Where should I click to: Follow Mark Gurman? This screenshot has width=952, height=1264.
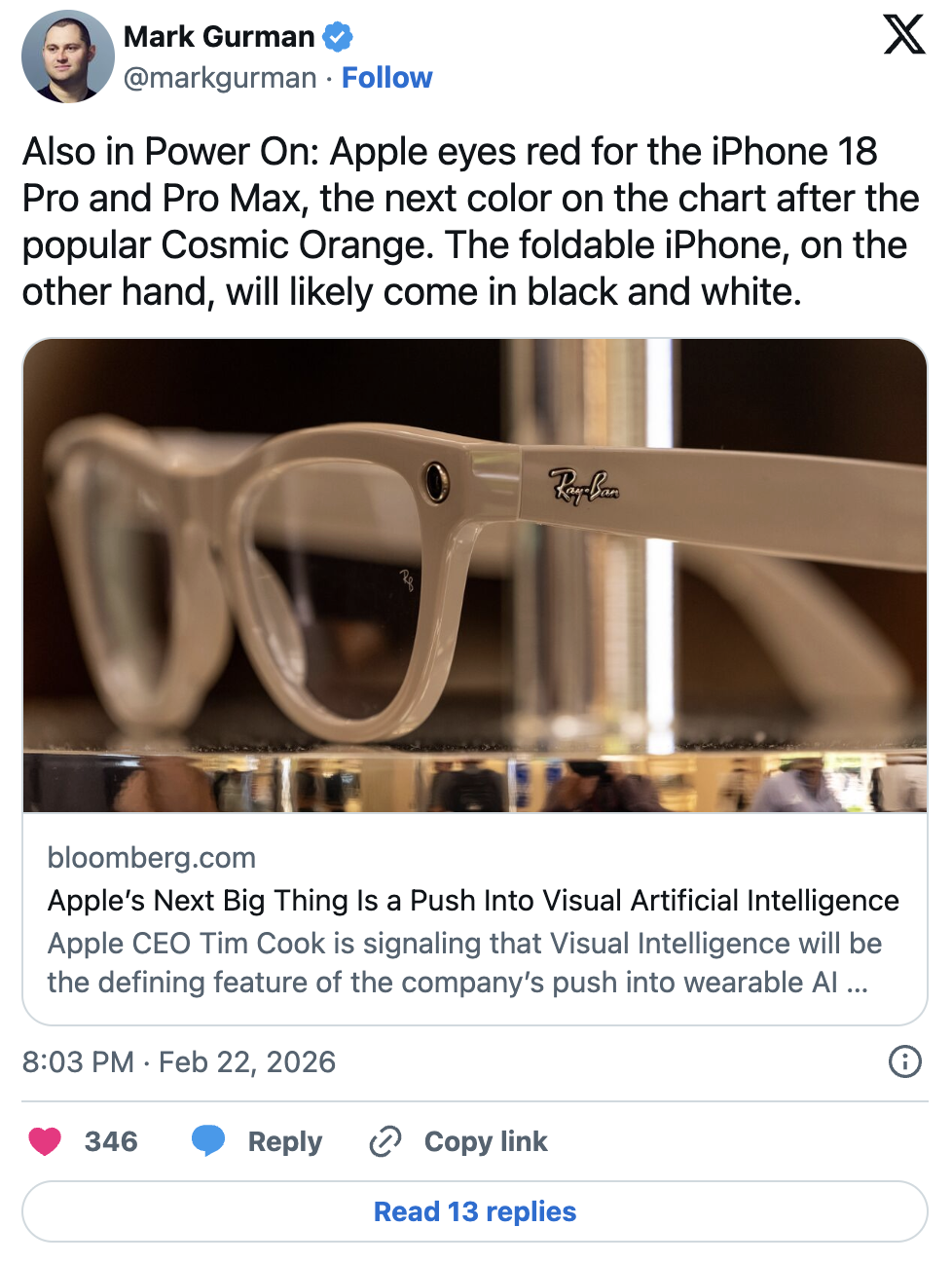click(386, 78)
